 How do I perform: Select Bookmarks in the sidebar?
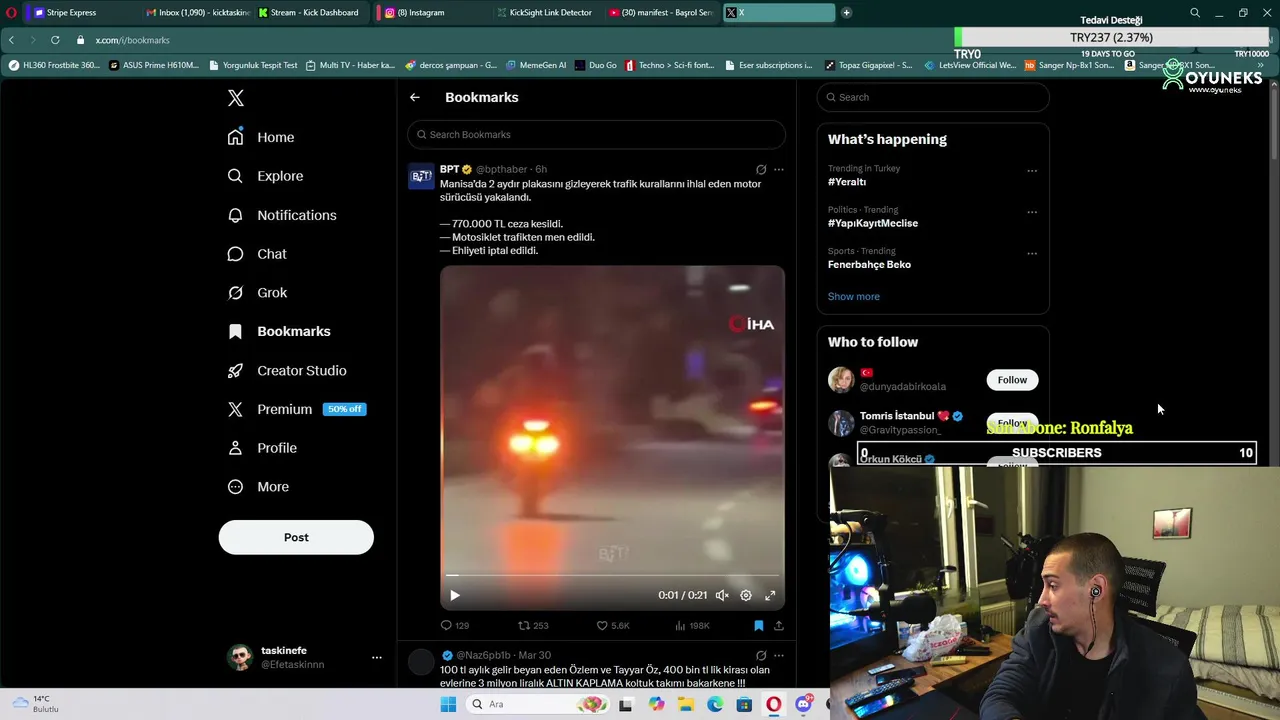click(x=279, y=331)
